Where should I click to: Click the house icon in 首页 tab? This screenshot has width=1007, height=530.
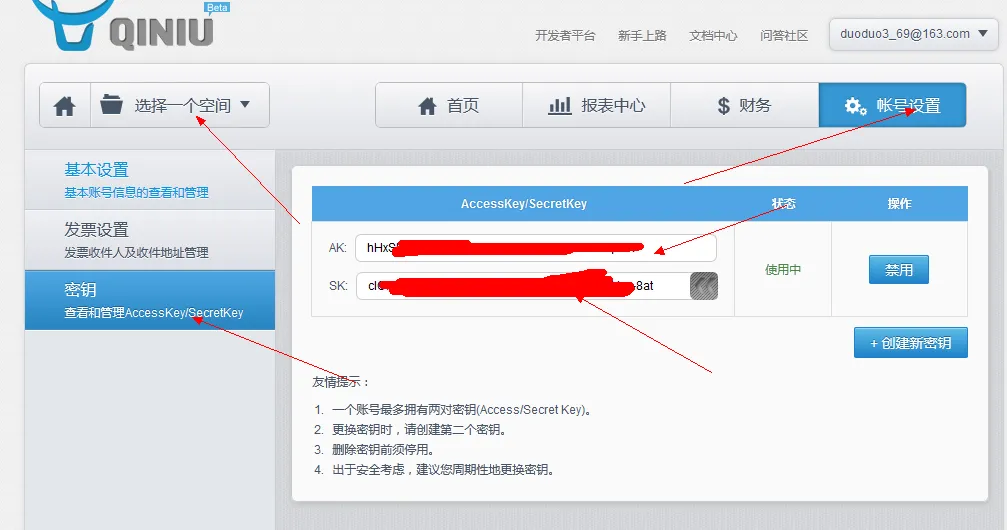point(427,105)
